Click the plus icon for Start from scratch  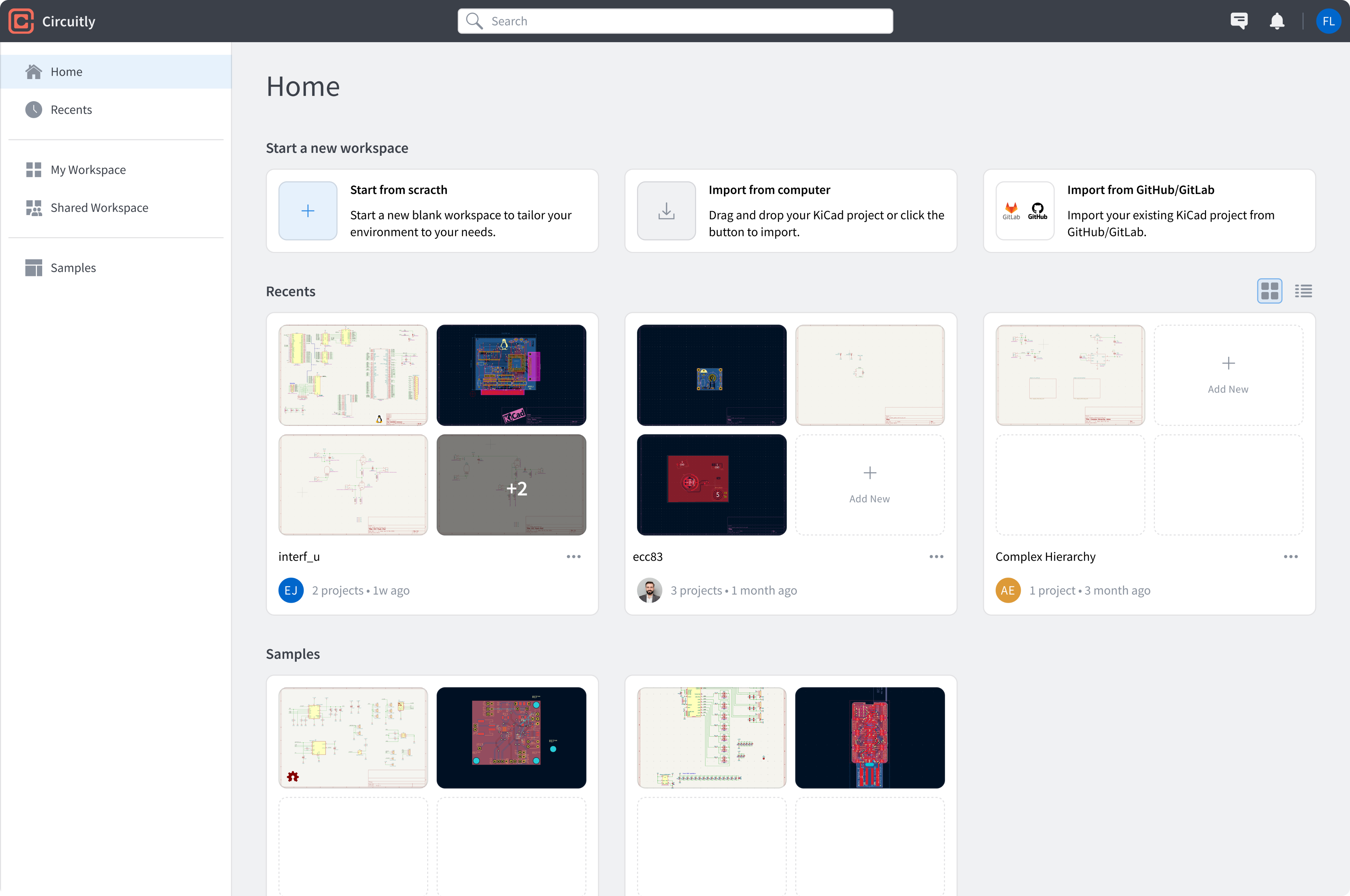click(x=308, y=211)
